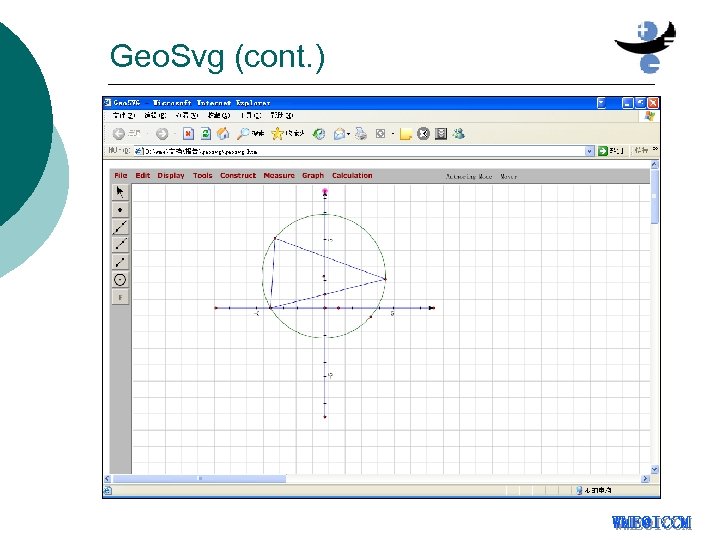Open GeoSvg File menu

coord(121,175)
